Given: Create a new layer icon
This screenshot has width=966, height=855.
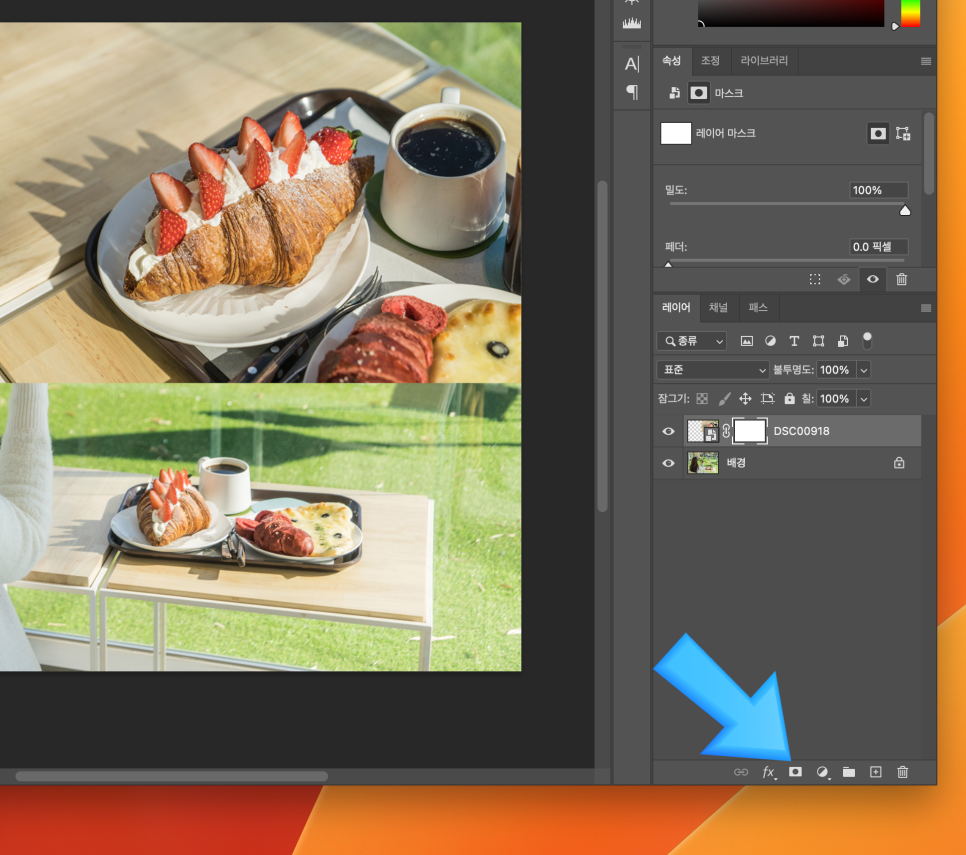Looking at the screenshot, I should tap(875, 772).
